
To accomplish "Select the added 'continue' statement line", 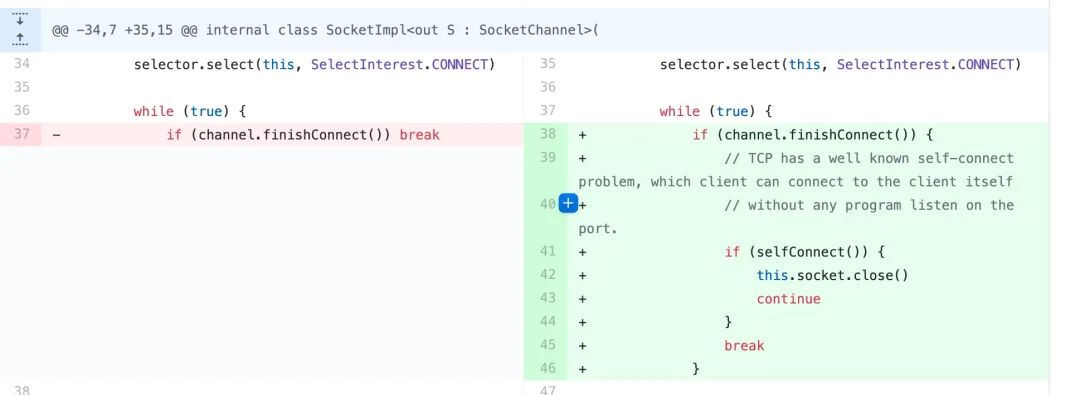I will tap(788, 298).
